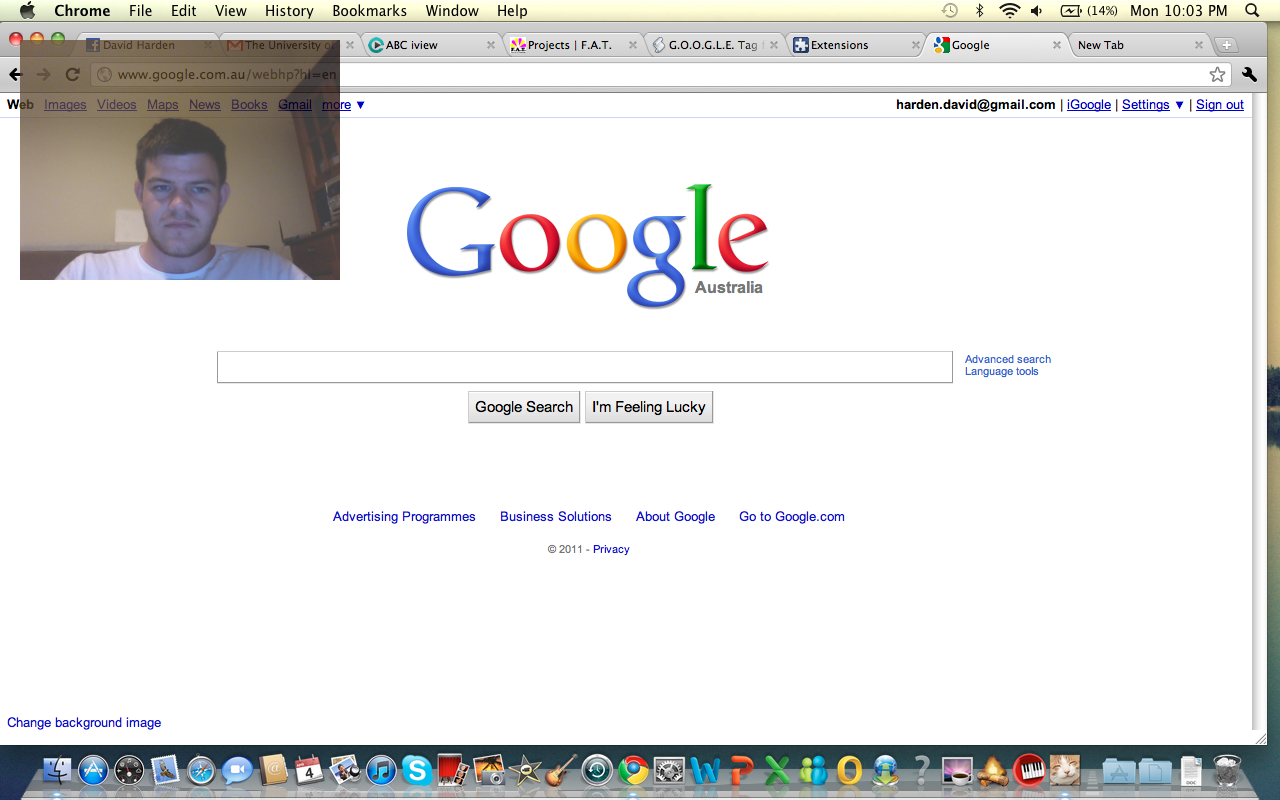Viewport: 1280px width, 800px height.
Task: Click the Change background image link
Action: (84, 722)
